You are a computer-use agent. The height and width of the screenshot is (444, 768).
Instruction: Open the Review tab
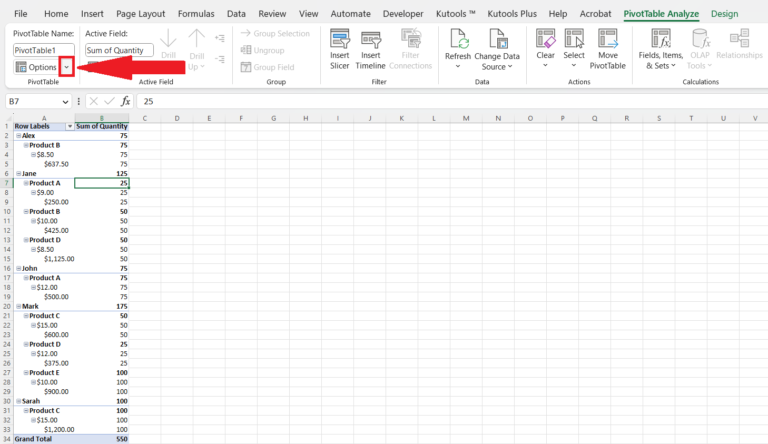[272, 14]
